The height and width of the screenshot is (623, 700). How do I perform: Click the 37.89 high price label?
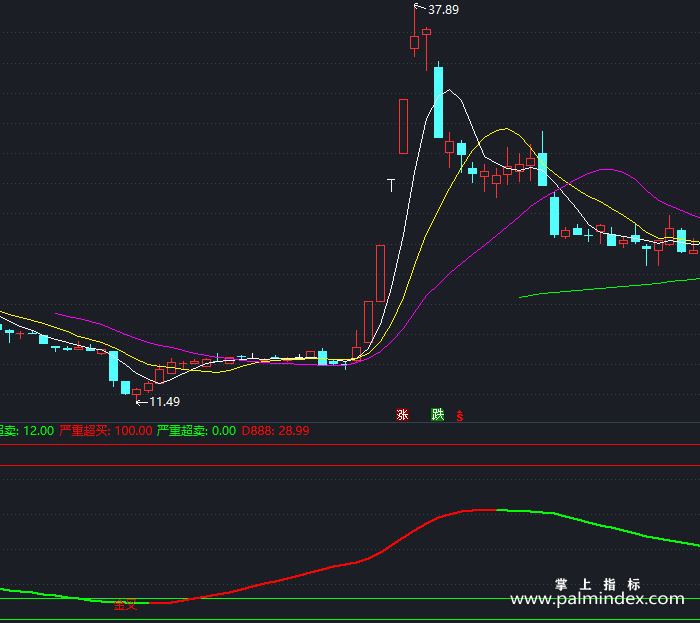[x=443, y=10]
